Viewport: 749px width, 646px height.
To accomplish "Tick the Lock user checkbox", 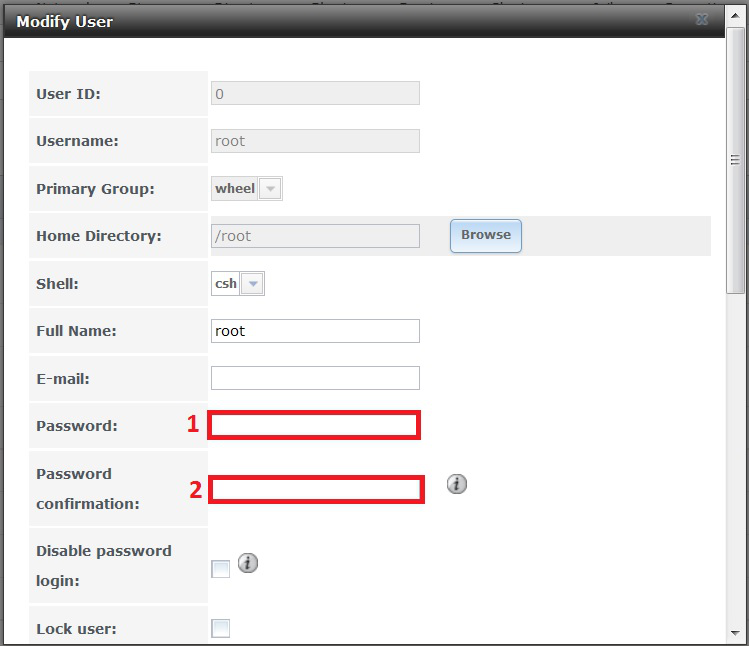I will [221, 628].
